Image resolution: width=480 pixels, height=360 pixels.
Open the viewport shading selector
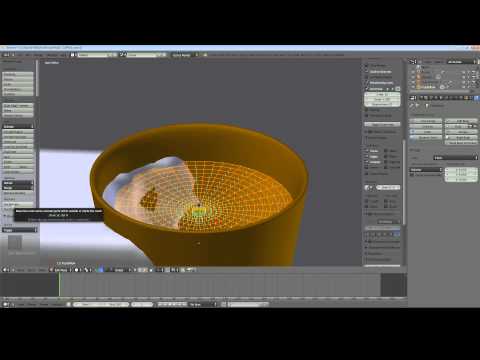(x=77, y=270)
